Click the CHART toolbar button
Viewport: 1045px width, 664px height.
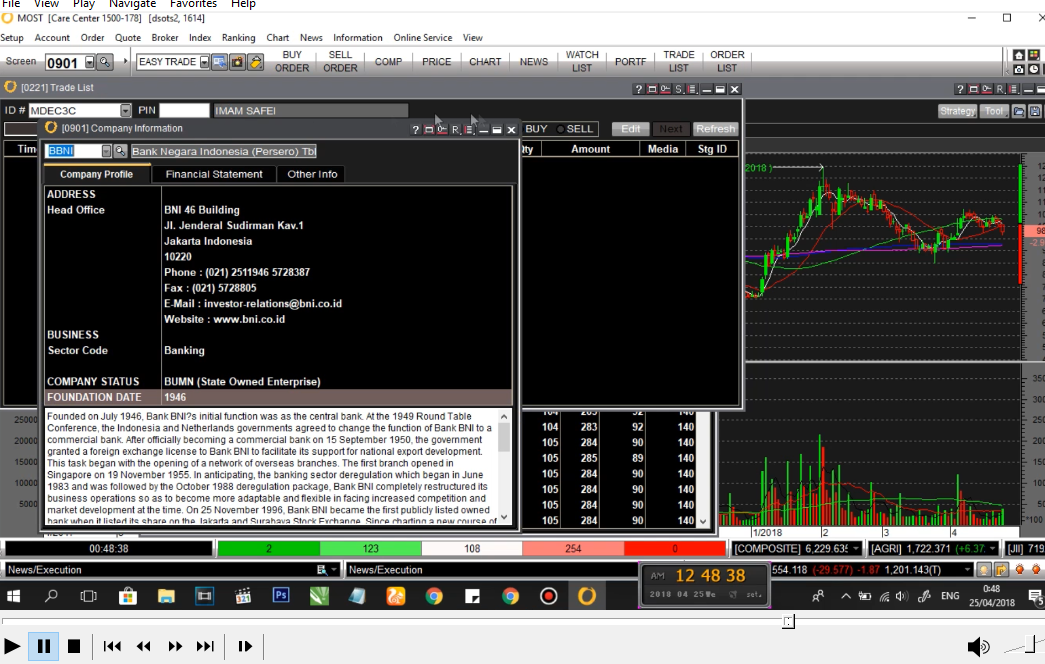(x=485, y=61)
